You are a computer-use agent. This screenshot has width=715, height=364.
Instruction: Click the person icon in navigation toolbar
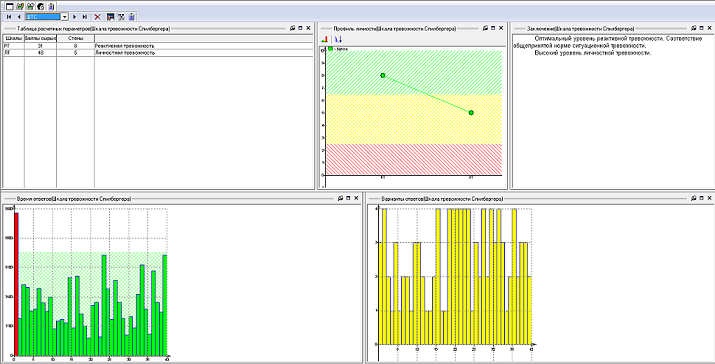[131, 17]
